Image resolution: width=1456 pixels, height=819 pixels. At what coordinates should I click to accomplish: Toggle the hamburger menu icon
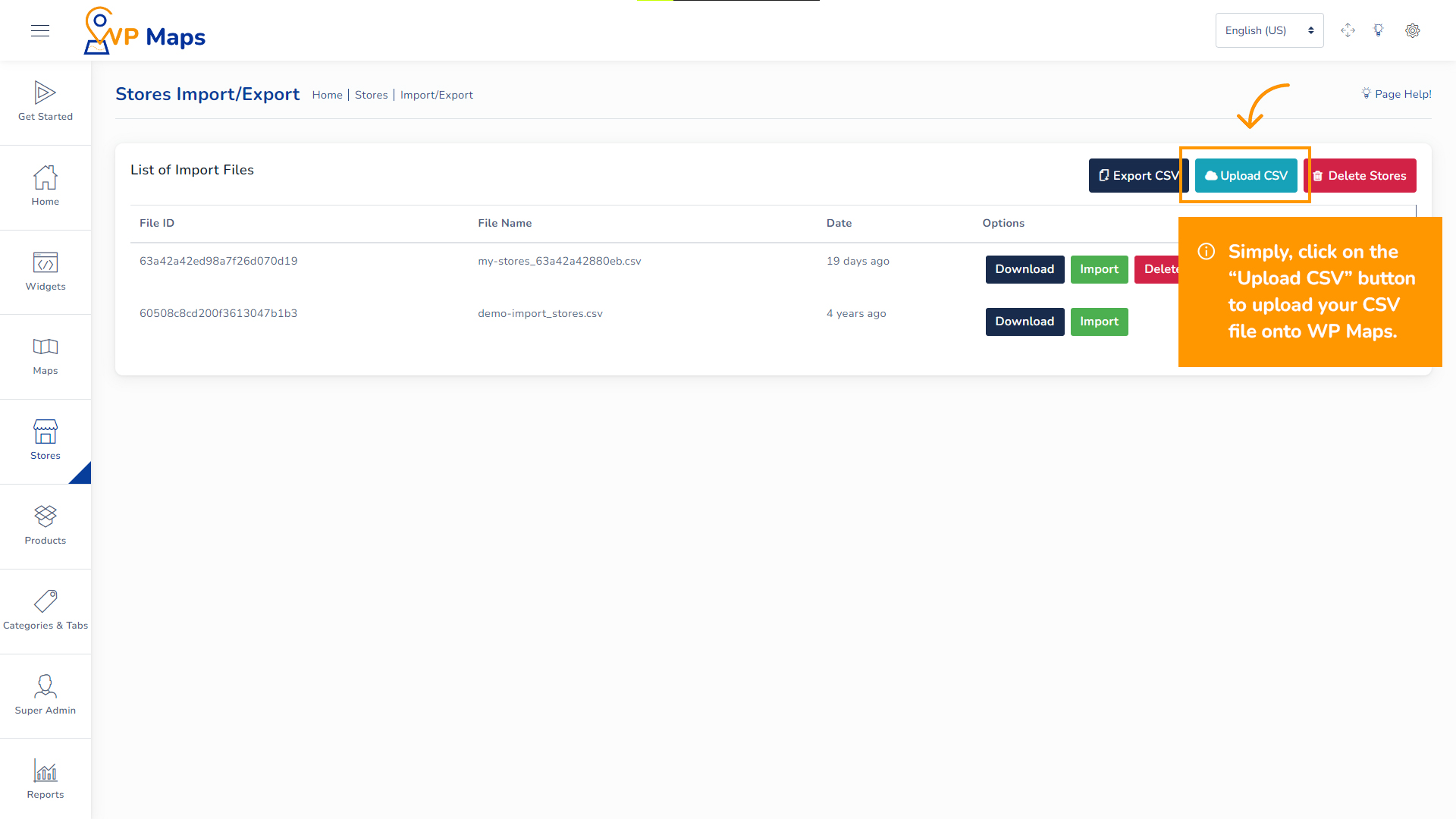[x=40, y=30]
